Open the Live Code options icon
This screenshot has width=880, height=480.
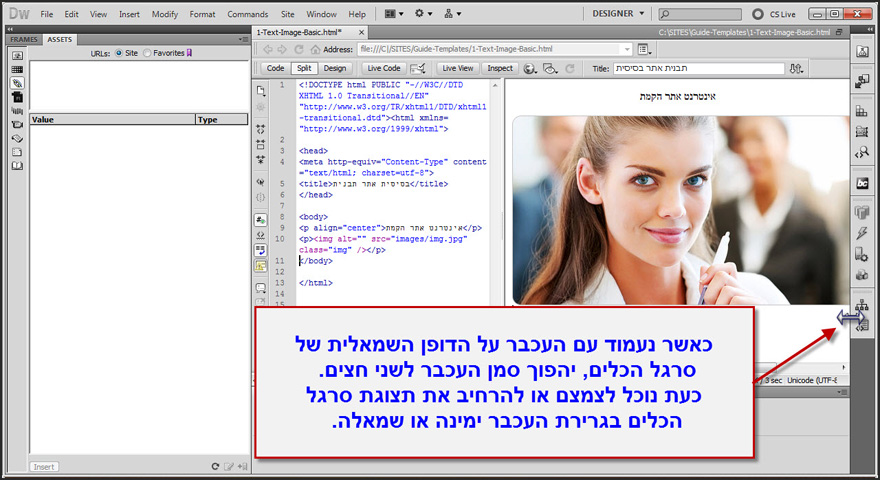pyautogui.click(x=418, y=68)
